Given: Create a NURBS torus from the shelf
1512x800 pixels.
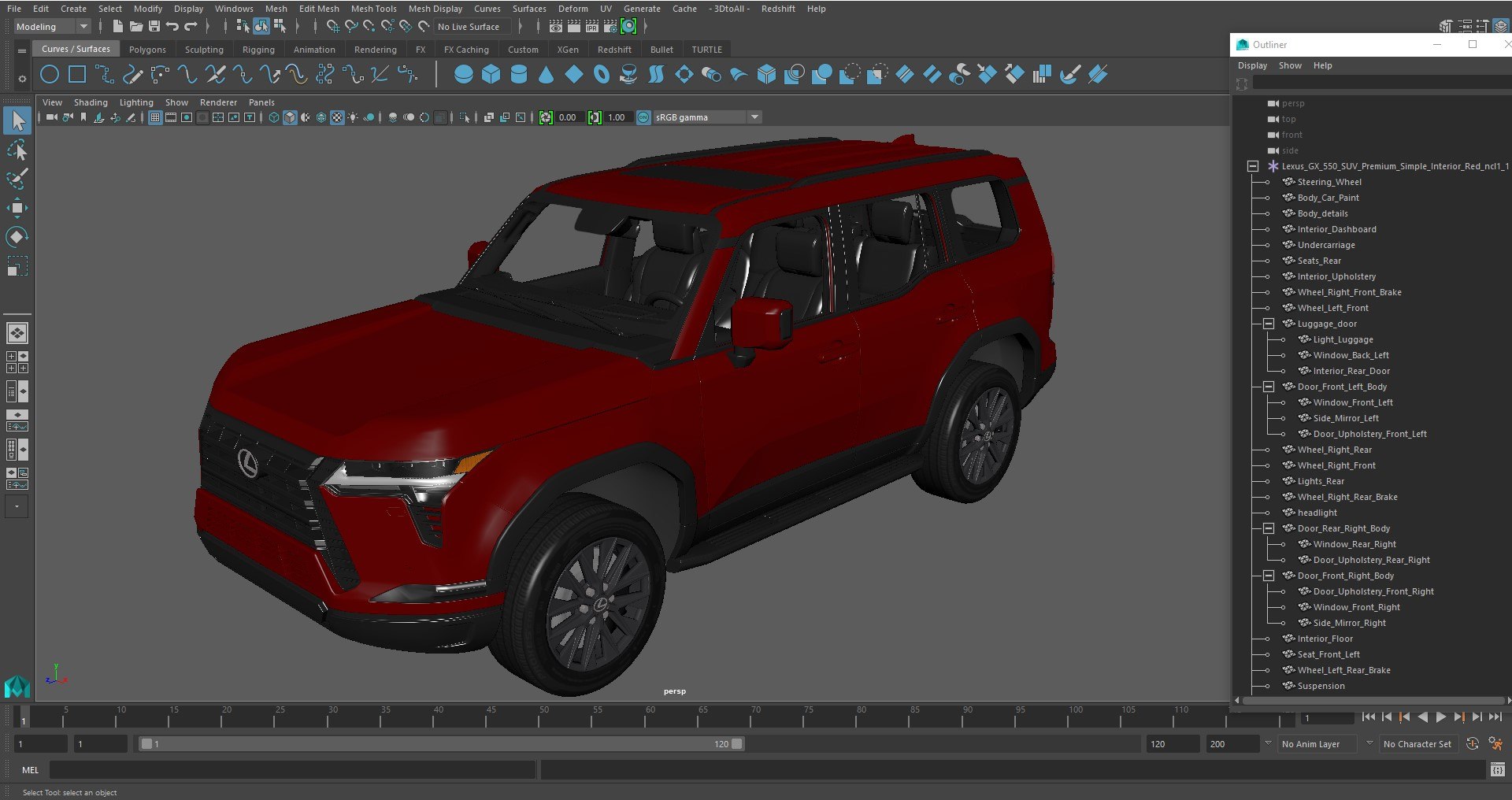Looking at the screenshot, I should pos(602,75).
